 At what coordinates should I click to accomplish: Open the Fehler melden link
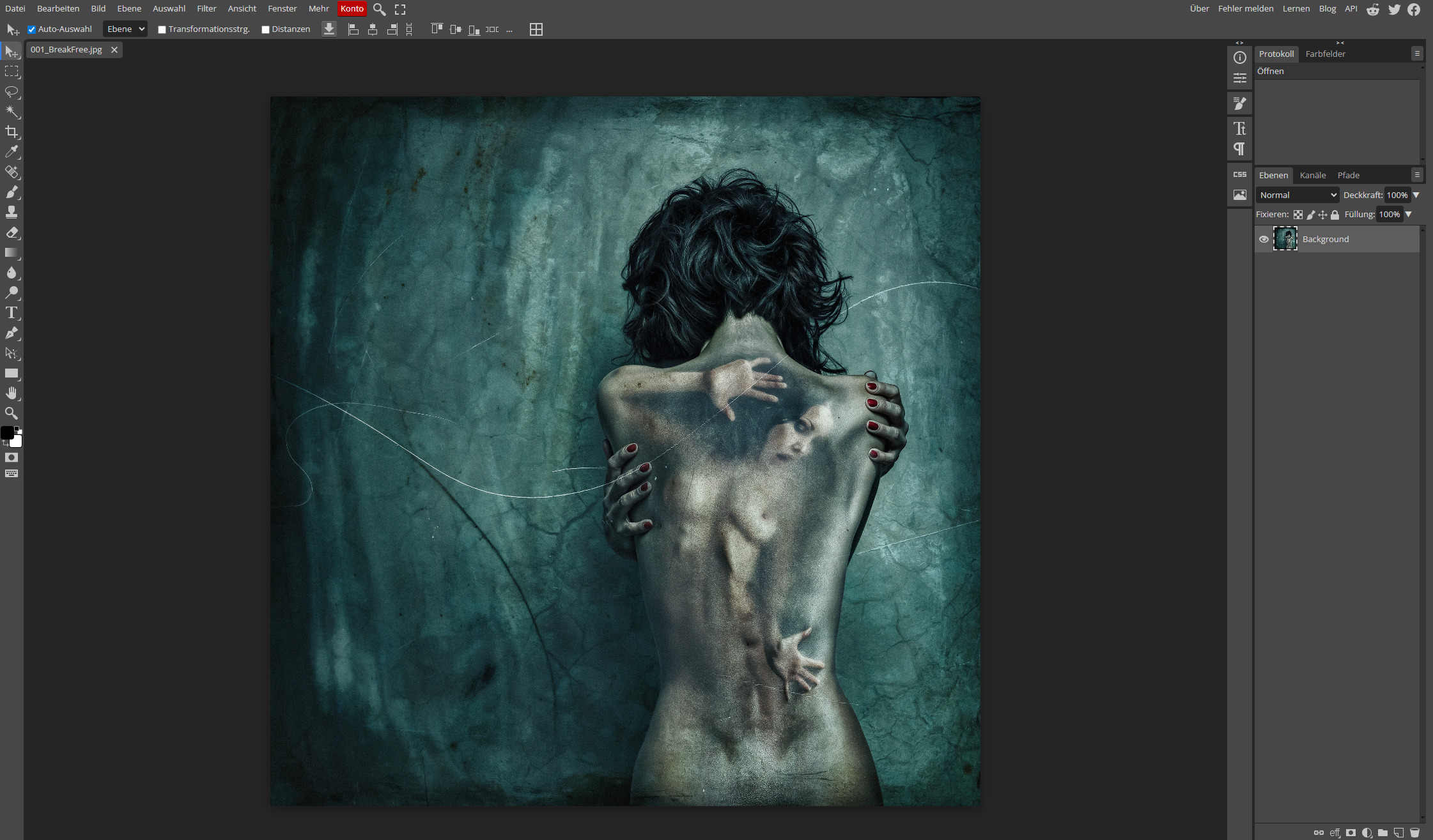coord(1245,9)
